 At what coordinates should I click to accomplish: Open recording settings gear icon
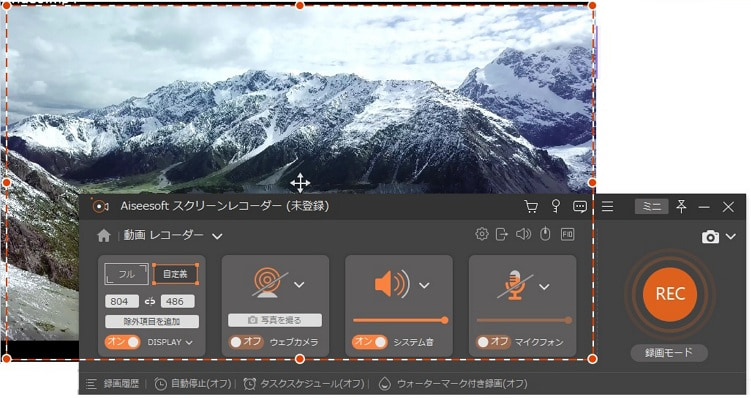[x=481, y=234]
